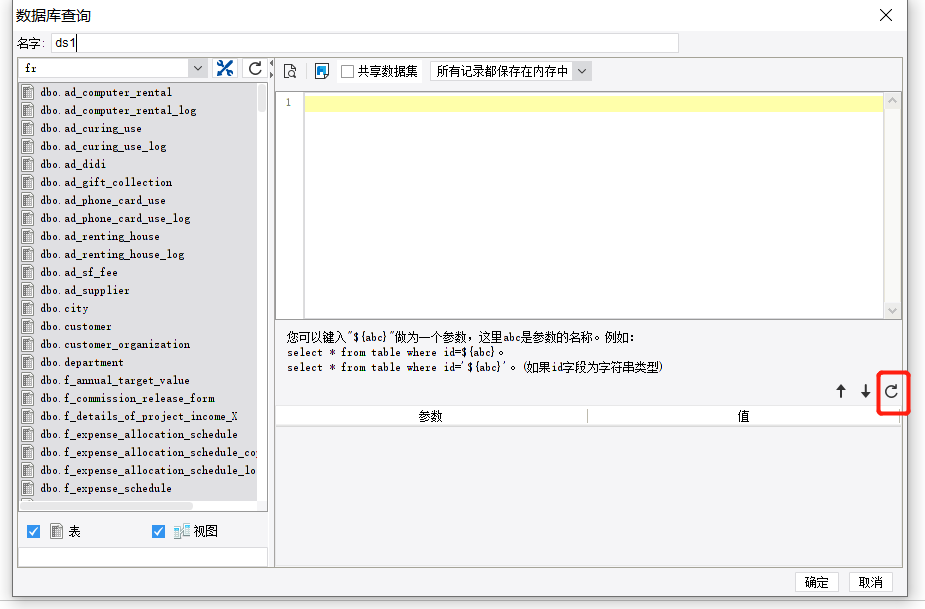Click the table icon beside dbo.customer_organization
The height and width of the screenshot is (609, 925).
tap(28, 344)
